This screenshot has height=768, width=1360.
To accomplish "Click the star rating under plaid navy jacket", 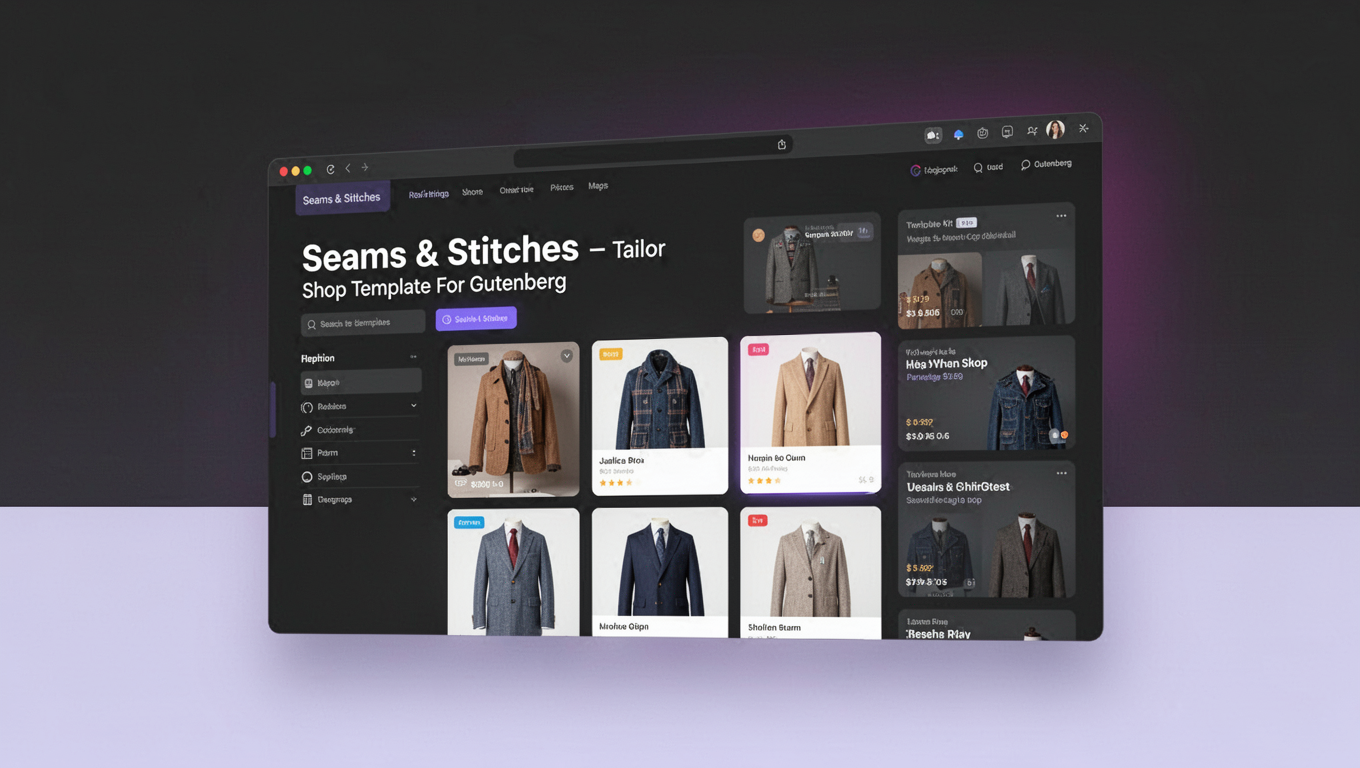I will pos(616,483).
